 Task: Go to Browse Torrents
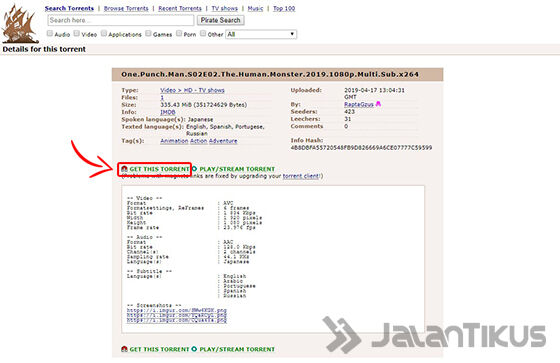[x=126, y=8]
